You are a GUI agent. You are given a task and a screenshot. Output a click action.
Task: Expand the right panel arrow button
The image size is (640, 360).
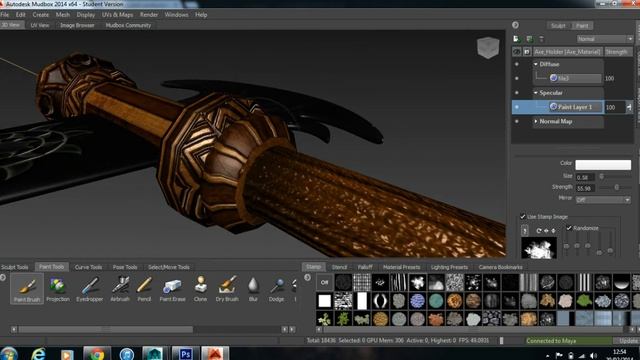[x=516, y=25]
